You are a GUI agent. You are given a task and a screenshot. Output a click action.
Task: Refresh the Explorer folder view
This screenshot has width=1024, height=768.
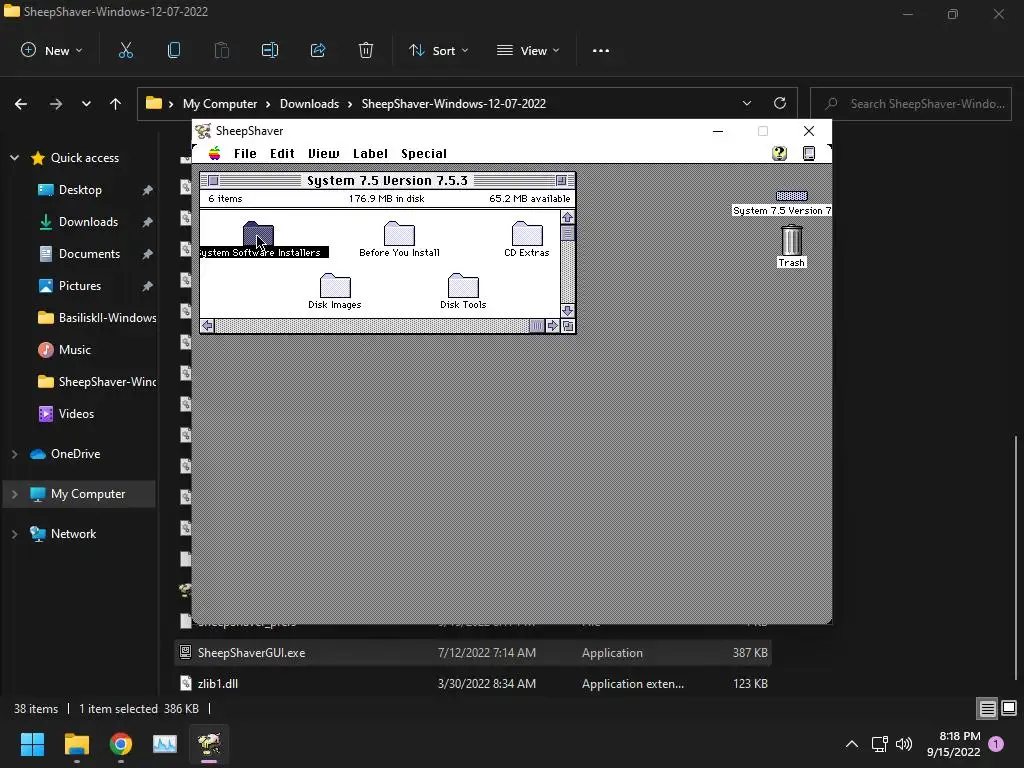tap(780, 103)
